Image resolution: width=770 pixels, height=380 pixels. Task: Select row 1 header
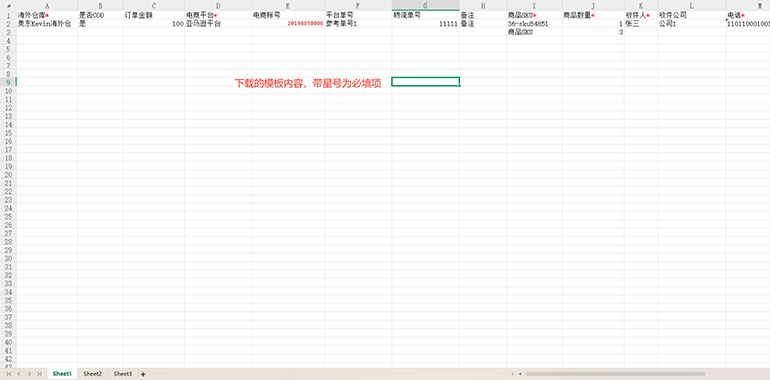pyautogui.click(x=8, y=15)
